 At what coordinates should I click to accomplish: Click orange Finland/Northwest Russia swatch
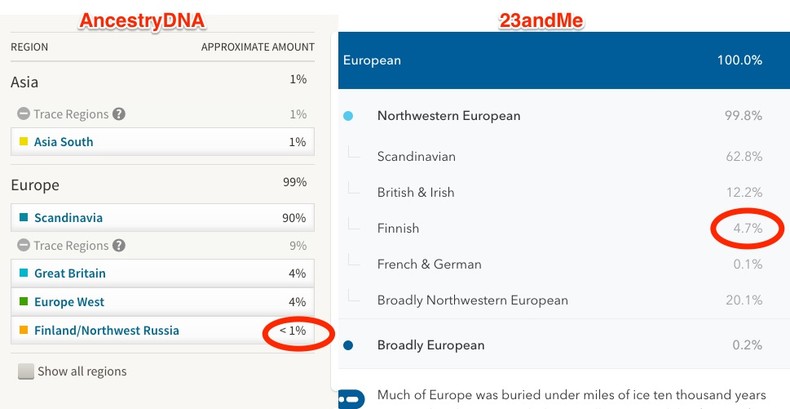coord(23,330)
